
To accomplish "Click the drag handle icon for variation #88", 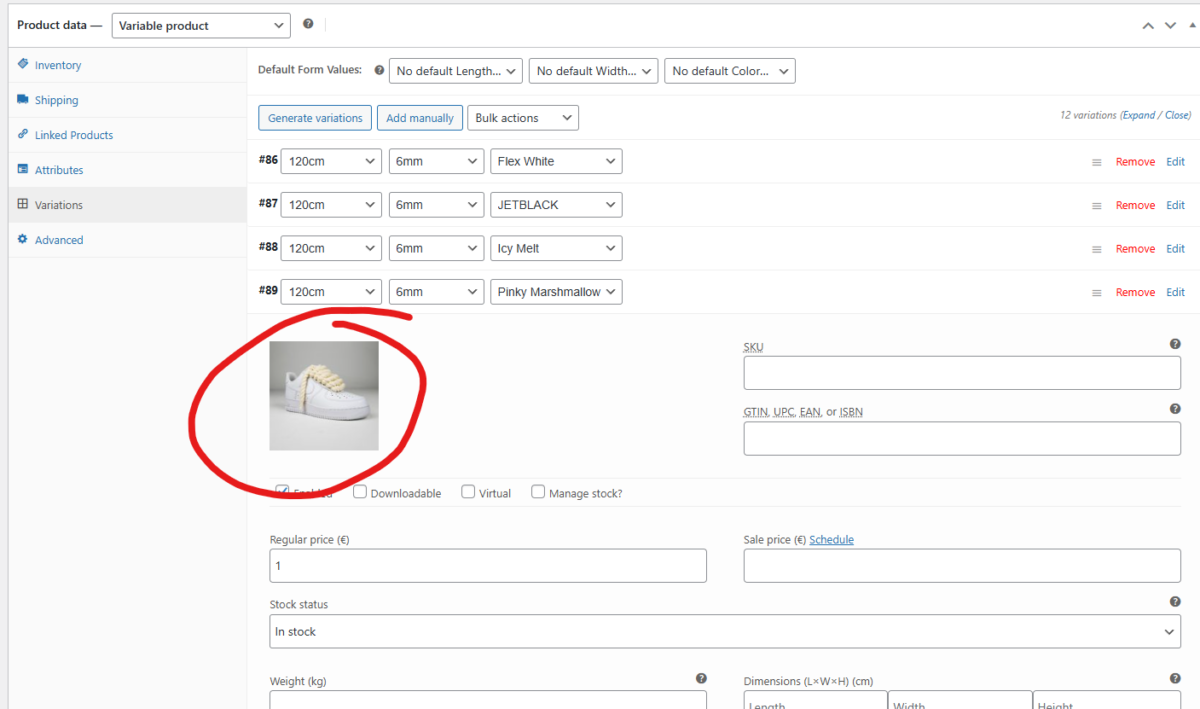I will (x=1096, y=249).
